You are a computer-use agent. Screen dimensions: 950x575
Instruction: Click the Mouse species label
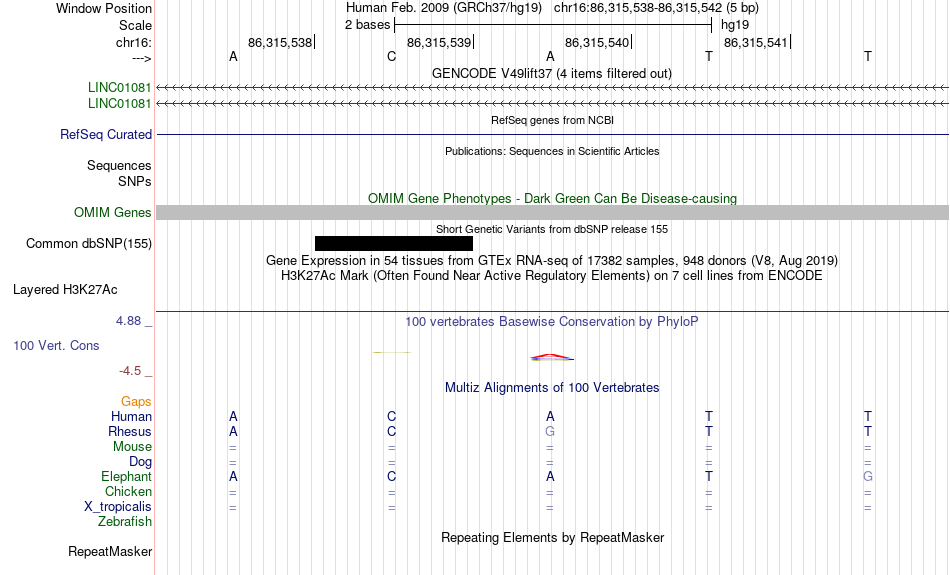132,447
